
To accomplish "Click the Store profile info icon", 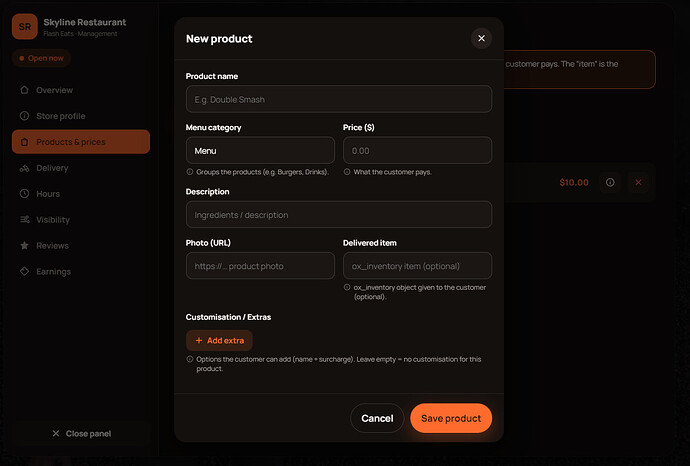I will click(24, 116).
